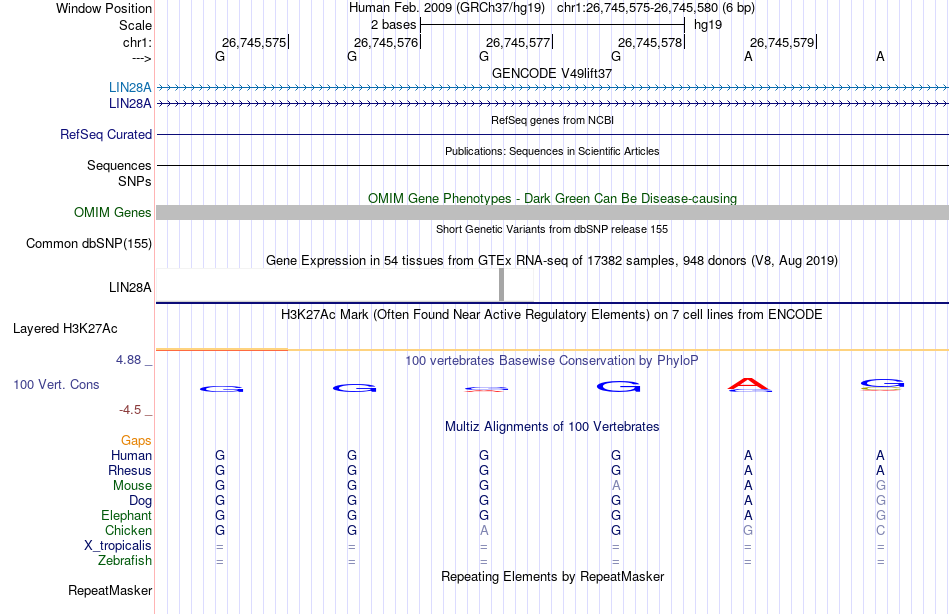Click 'Human Feb. 2009 (GRCh37/hg19)' assembly text
Screen dimensions: 950x614
coord(447,8)
